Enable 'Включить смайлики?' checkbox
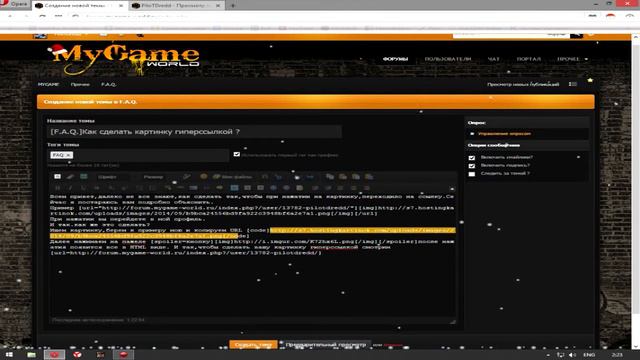Image resolution: width=640 pixels, height=360 pixels. [472, 158]
